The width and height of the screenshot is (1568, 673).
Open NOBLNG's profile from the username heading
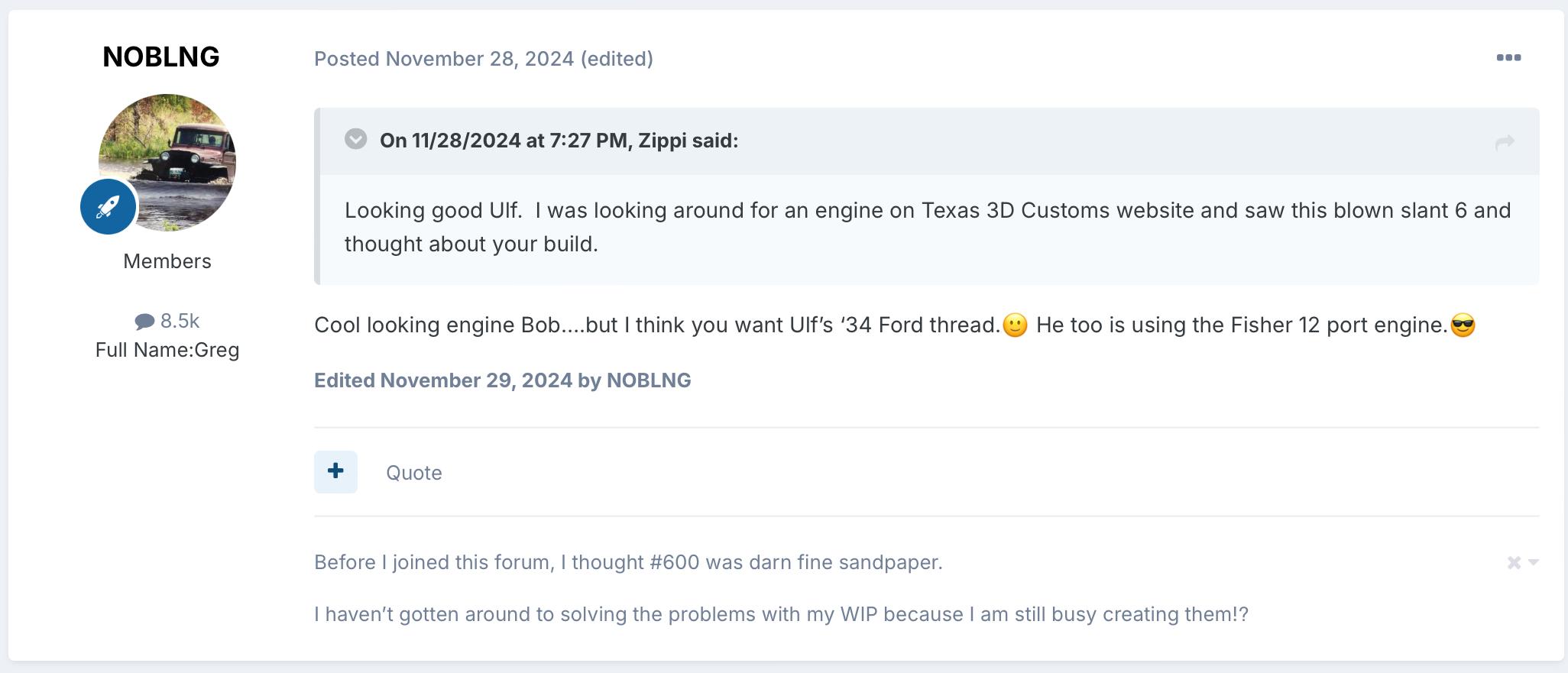click(161, 57)
